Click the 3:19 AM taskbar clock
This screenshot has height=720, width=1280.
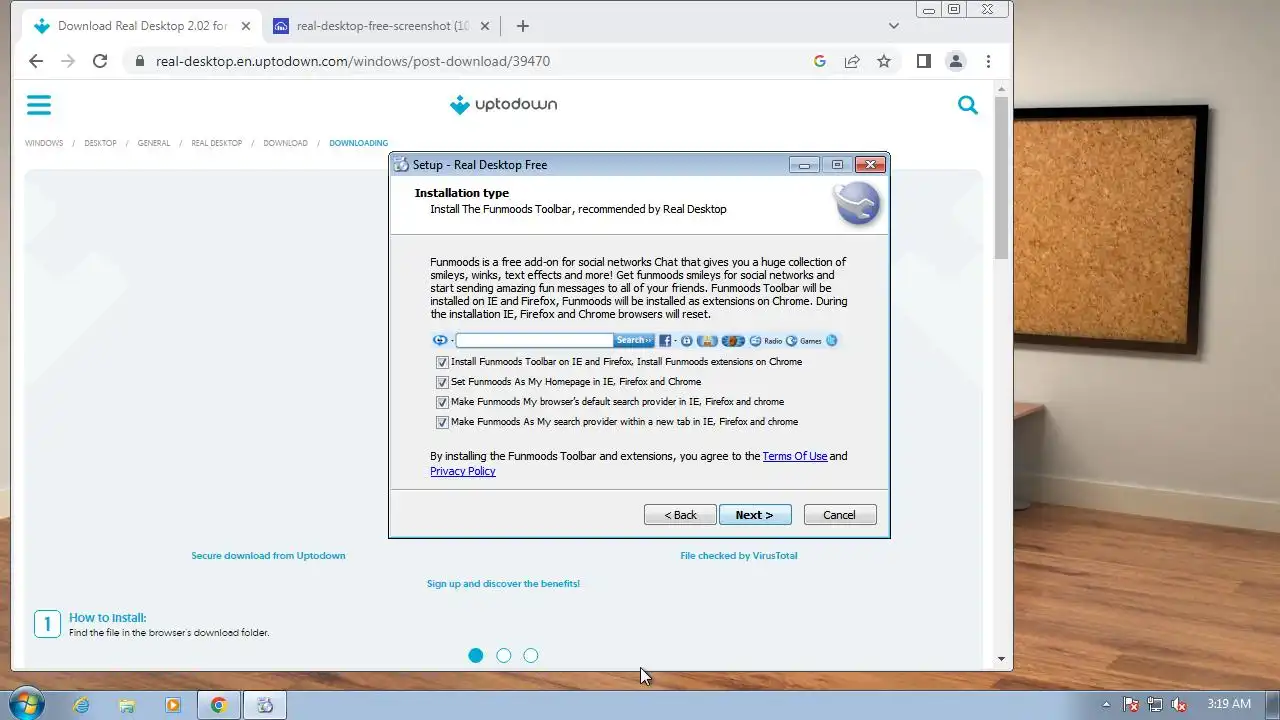(x=1229, y=704)
